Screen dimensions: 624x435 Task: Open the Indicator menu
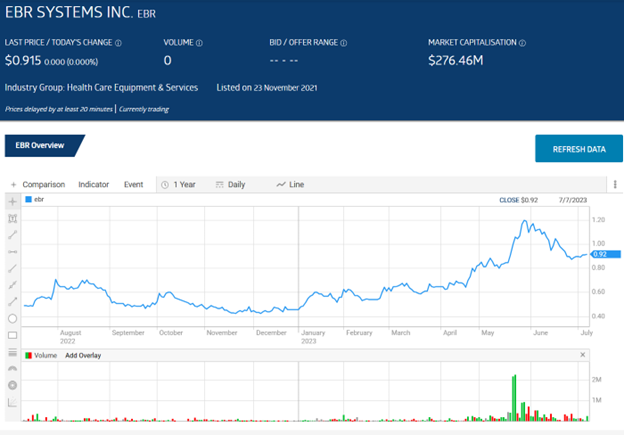click(x=94, y=185)
